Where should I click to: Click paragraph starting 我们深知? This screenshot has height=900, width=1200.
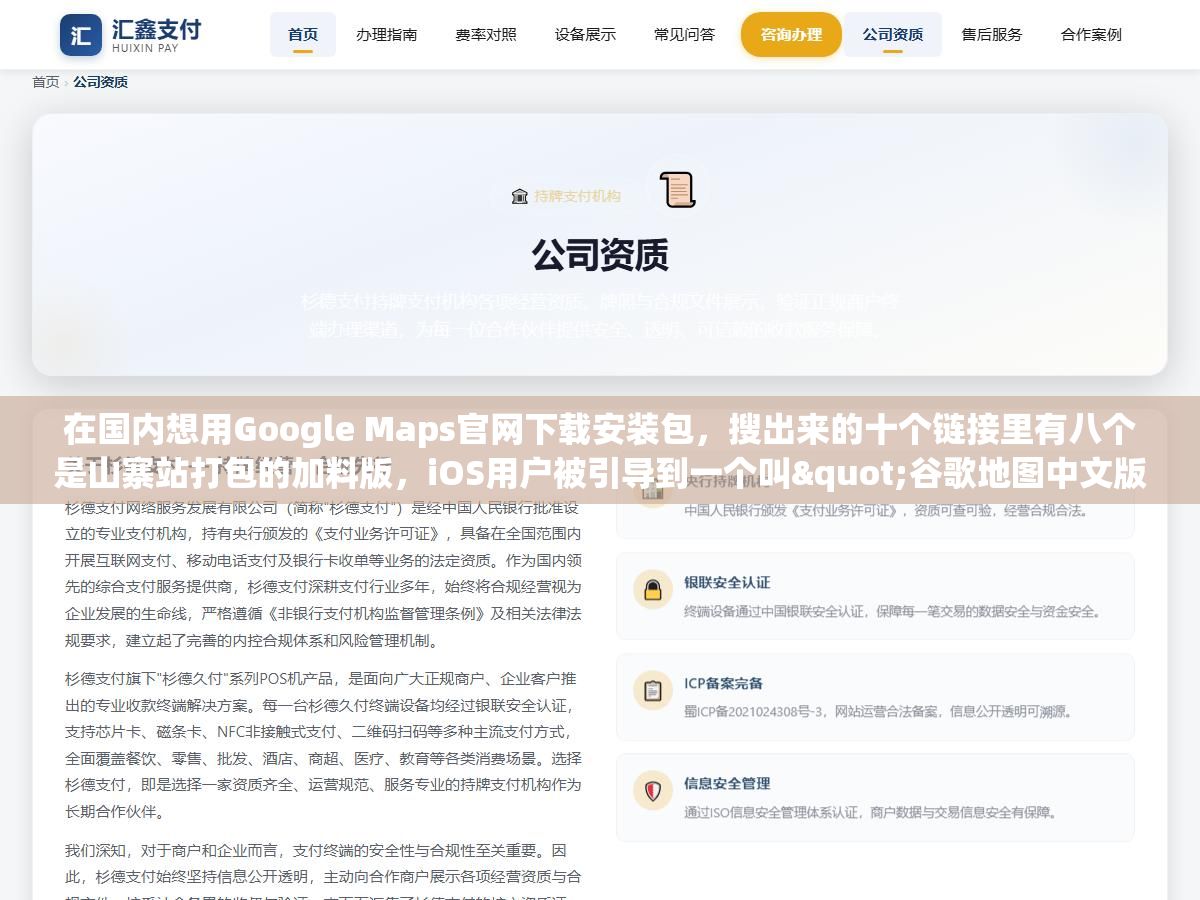tap(323, 870)
